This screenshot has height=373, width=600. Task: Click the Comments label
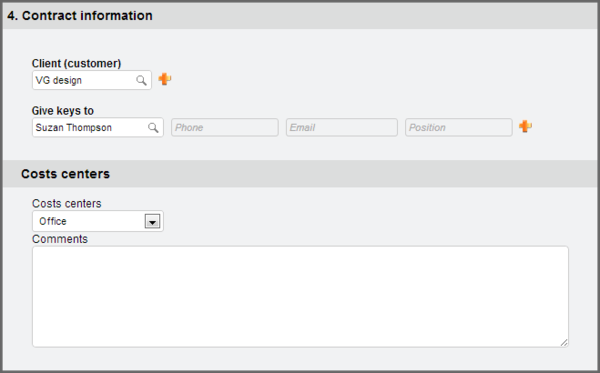point(60,239)
